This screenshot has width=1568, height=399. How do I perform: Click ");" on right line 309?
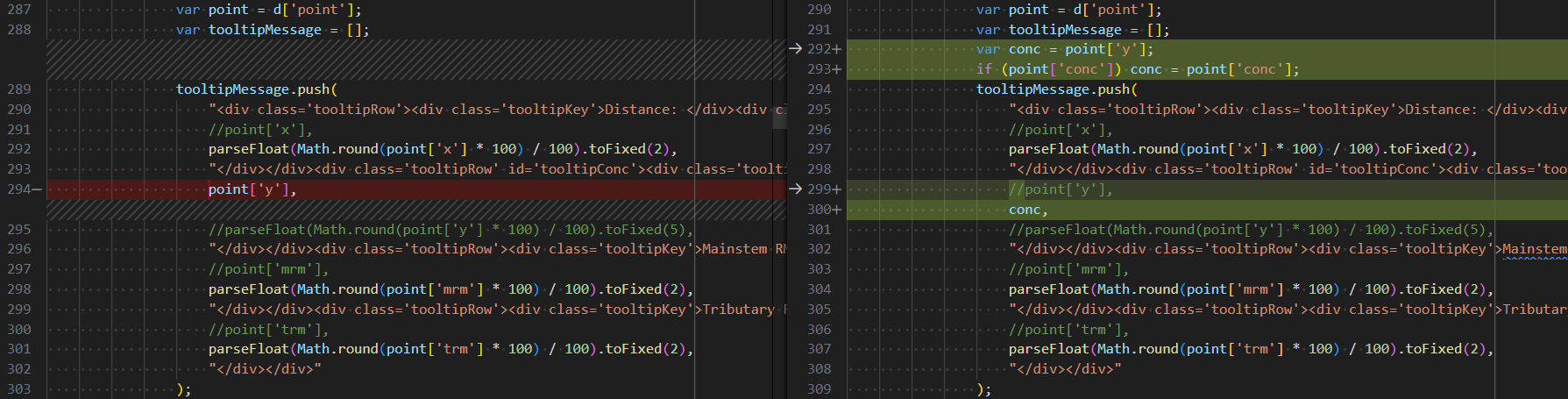pyautogui.click(x=983, y=389)
